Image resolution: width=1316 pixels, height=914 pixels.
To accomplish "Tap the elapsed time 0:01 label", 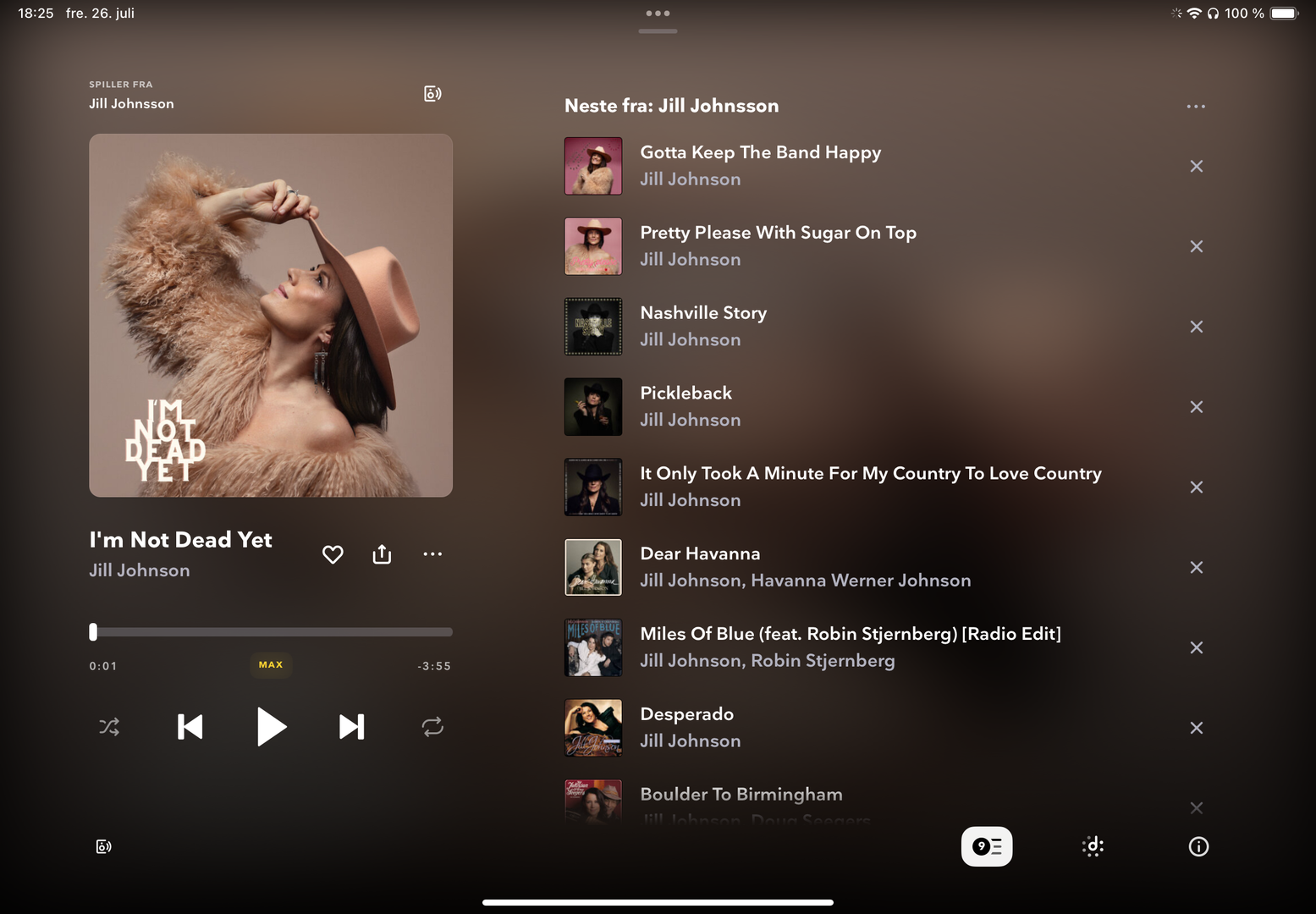I will click(x=103, y=666).
